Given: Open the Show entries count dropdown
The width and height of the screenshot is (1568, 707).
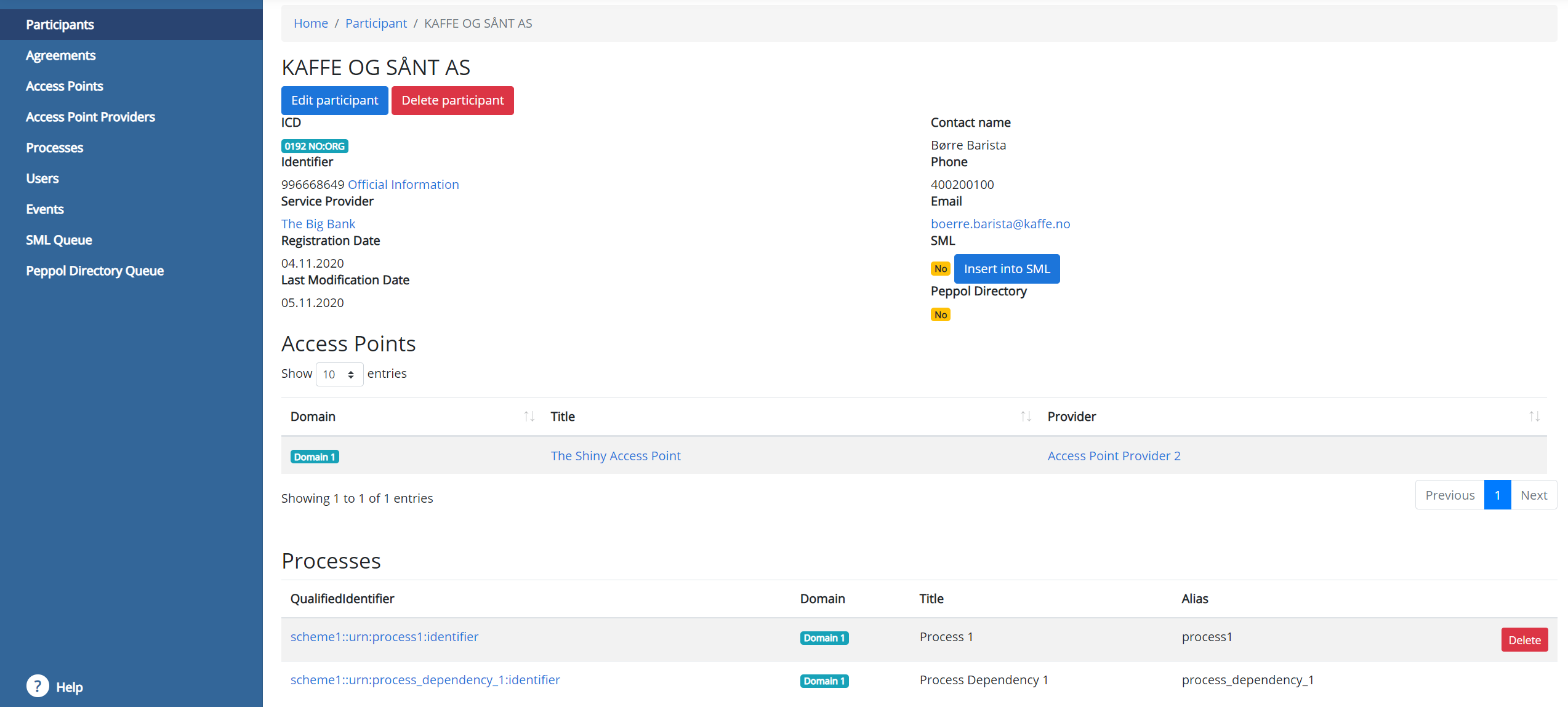Looking at the screenshot, I should [x=339, y=374].
